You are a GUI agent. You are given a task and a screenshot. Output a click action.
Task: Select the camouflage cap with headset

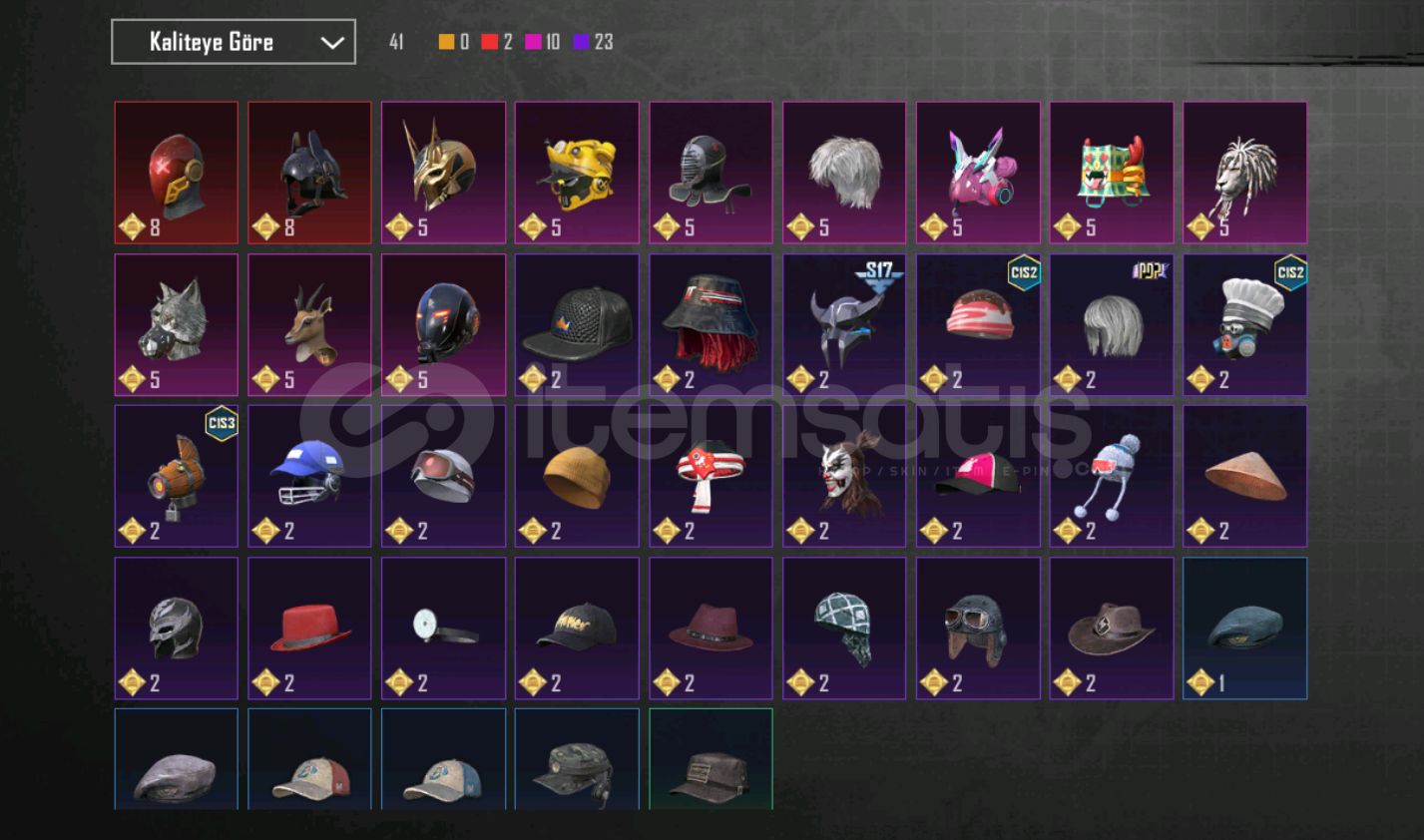click(577, 759)
